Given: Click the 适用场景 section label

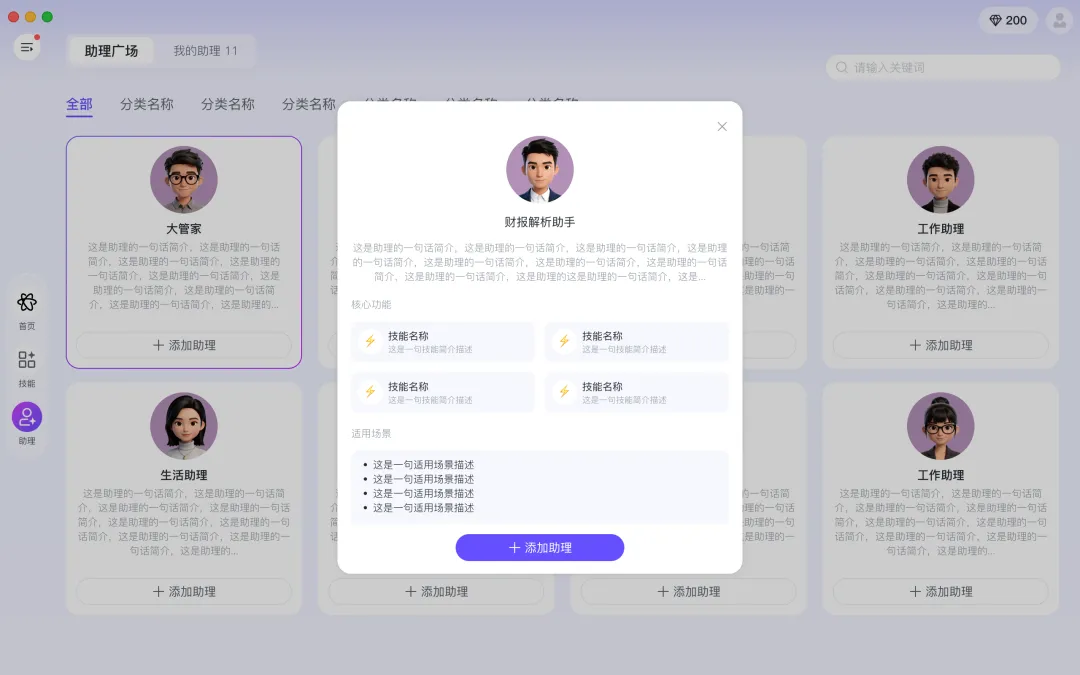Looking at the screenshot, I should tap(371, 433).
